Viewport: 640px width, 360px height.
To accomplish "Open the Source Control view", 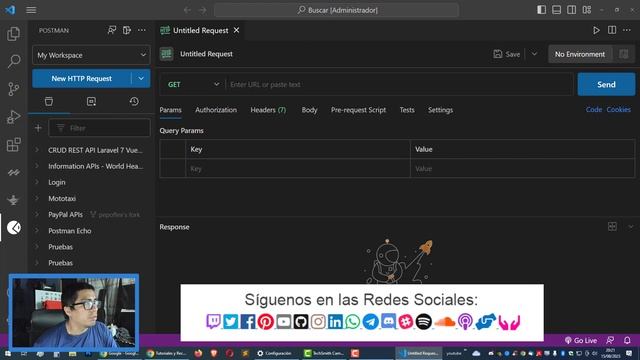I will click(13, 89).
